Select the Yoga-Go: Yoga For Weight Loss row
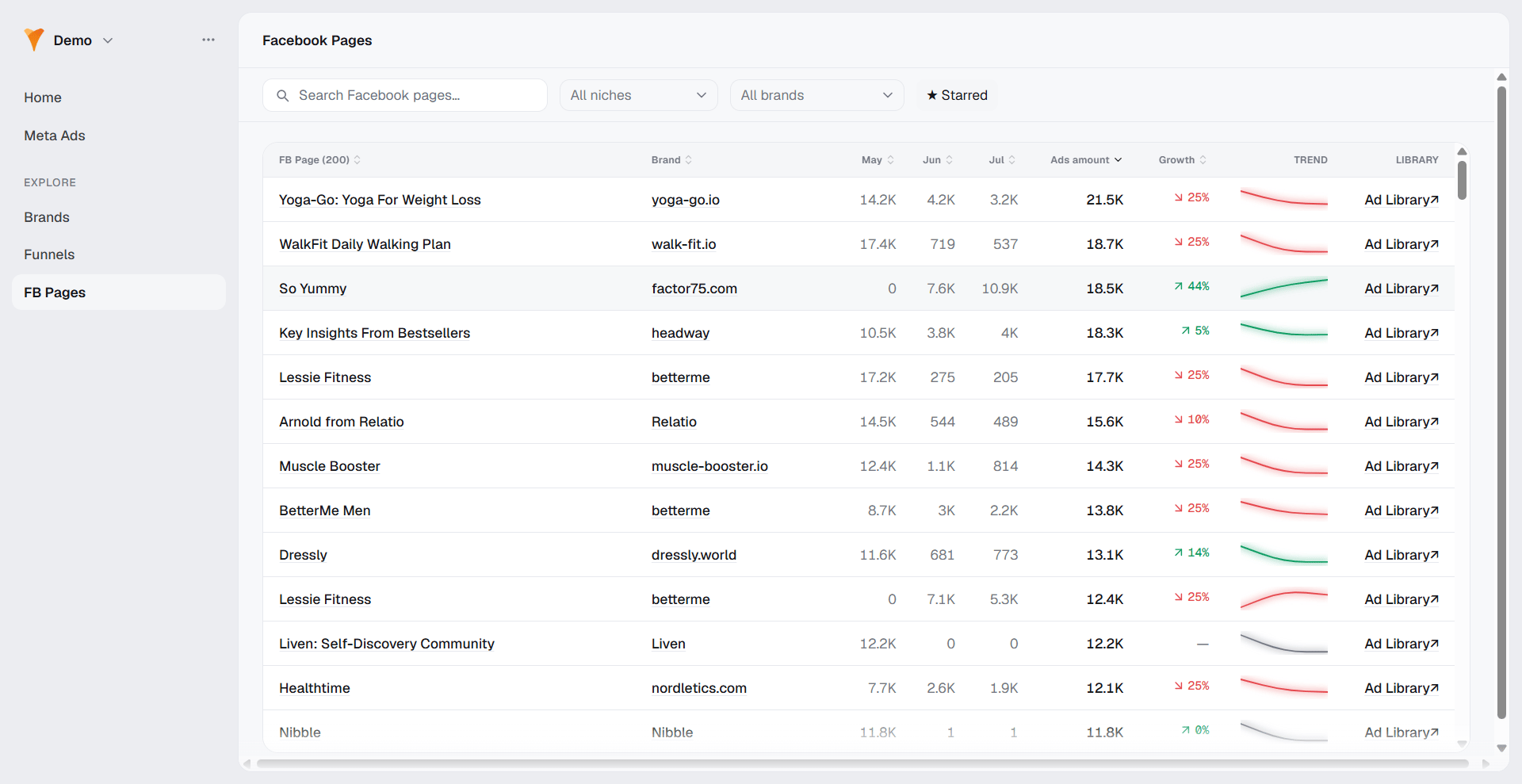The image size is (1522, 784). click(x=859, y=200)
